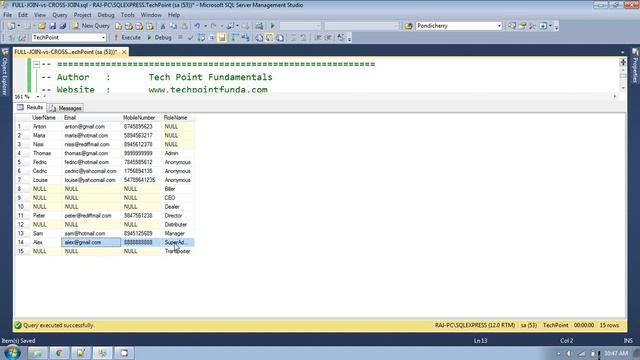The height and width of the screenshot is (360, 640).
Task: Open the Undo history dropdown arrow
Action: click(x=205, y=26)
